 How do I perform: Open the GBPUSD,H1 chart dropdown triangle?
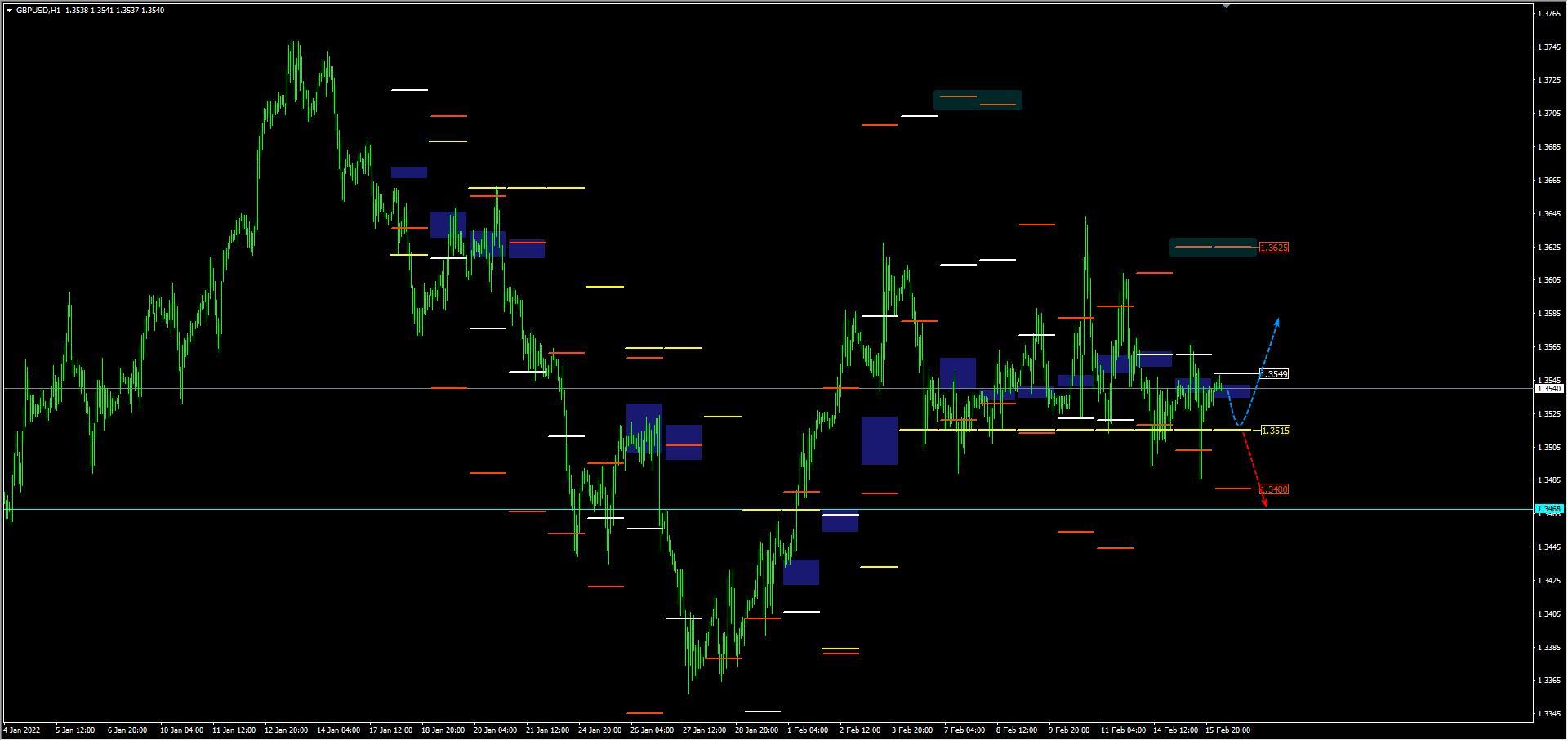click(x=9, y=11)
